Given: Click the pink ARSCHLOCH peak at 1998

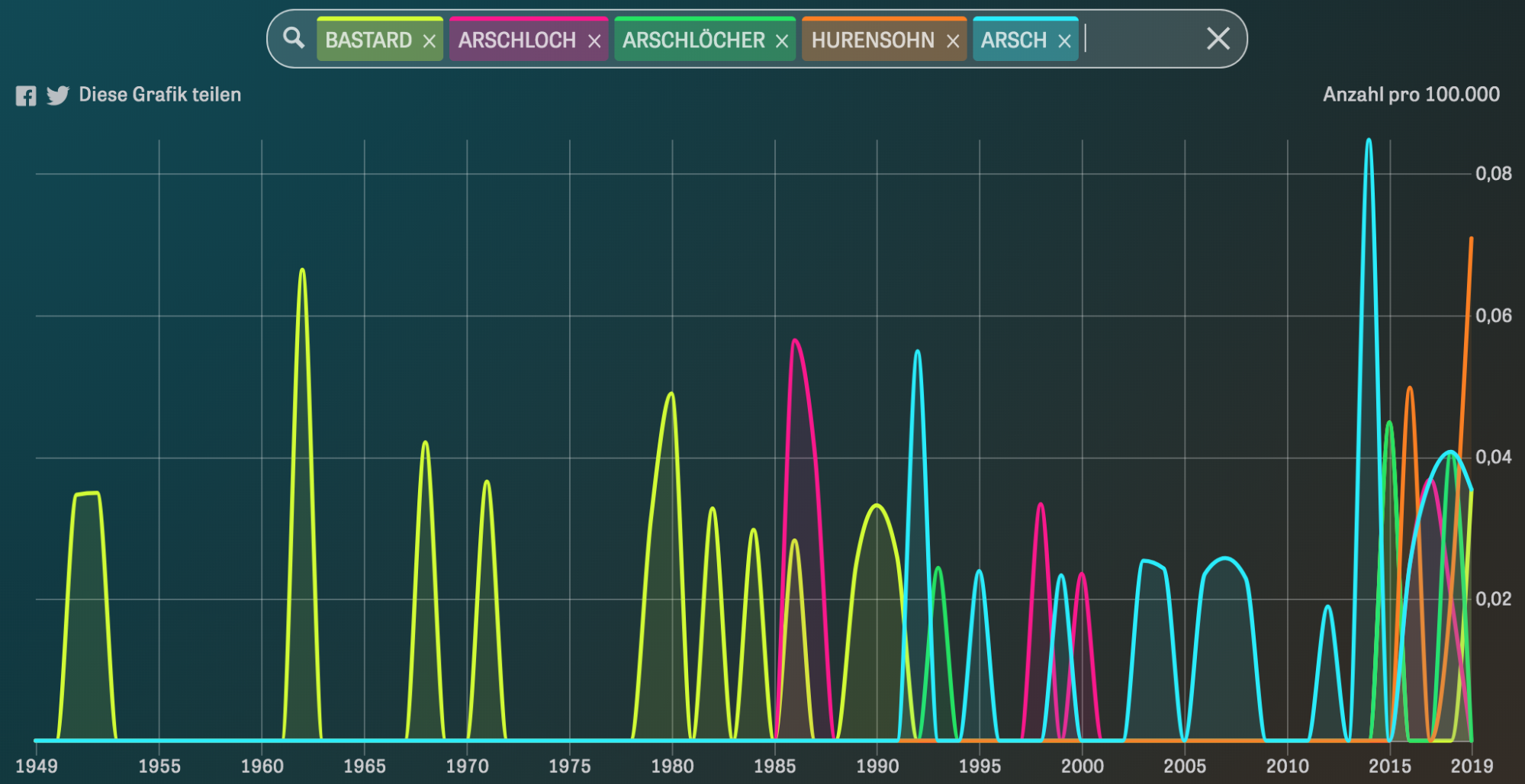Looking at the screenshot, I should coord(1041,504).
